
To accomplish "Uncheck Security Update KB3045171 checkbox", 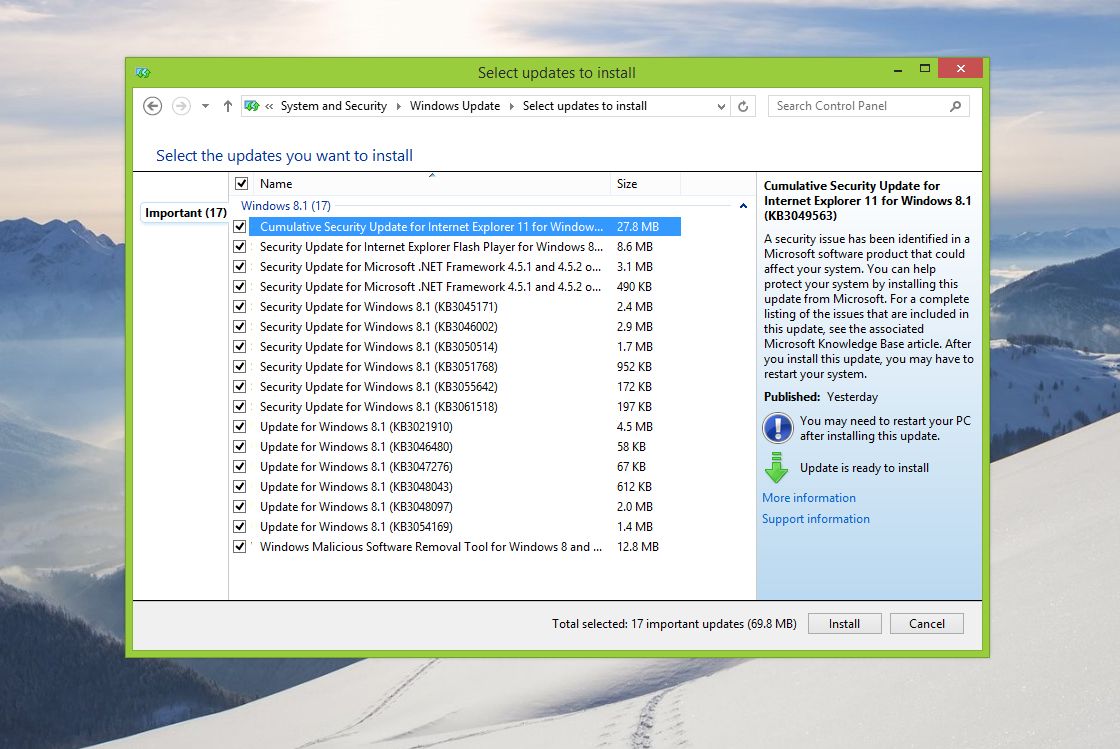I will coord(240,306).
